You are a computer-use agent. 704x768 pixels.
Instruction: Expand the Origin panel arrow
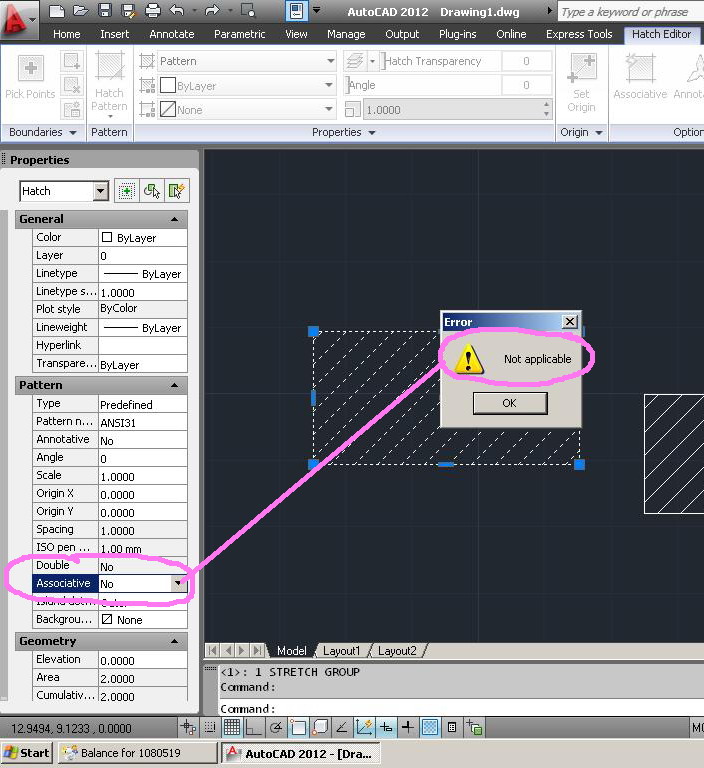point(599,133)
